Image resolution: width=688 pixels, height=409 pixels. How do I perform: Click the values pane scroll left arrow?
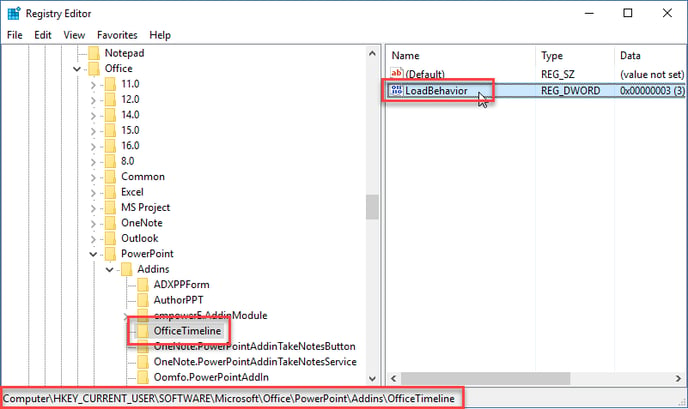click(x=393, y=378)
